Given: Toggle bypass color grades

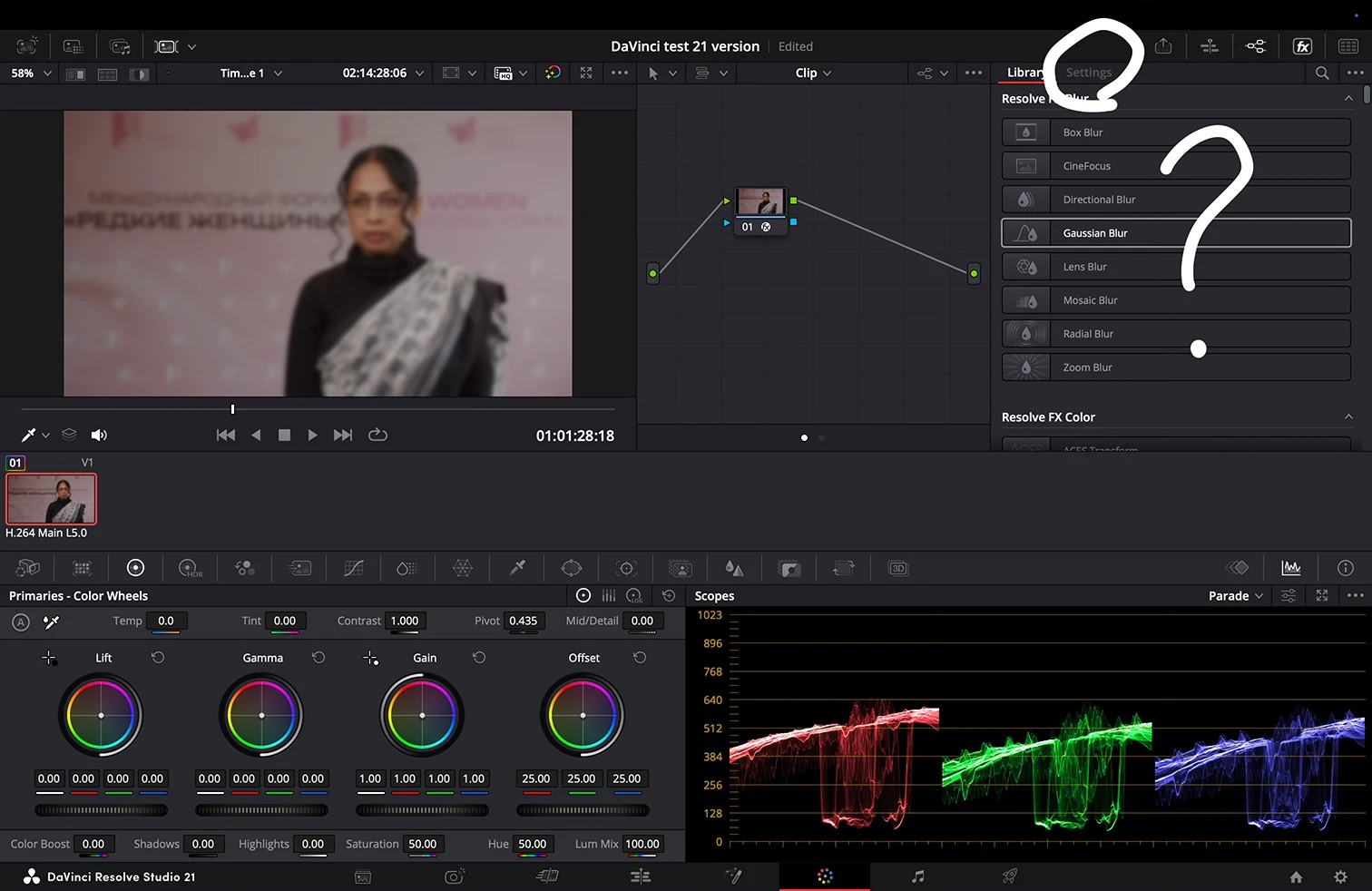Looking at the screenshot, I should (x=553, y=73).
